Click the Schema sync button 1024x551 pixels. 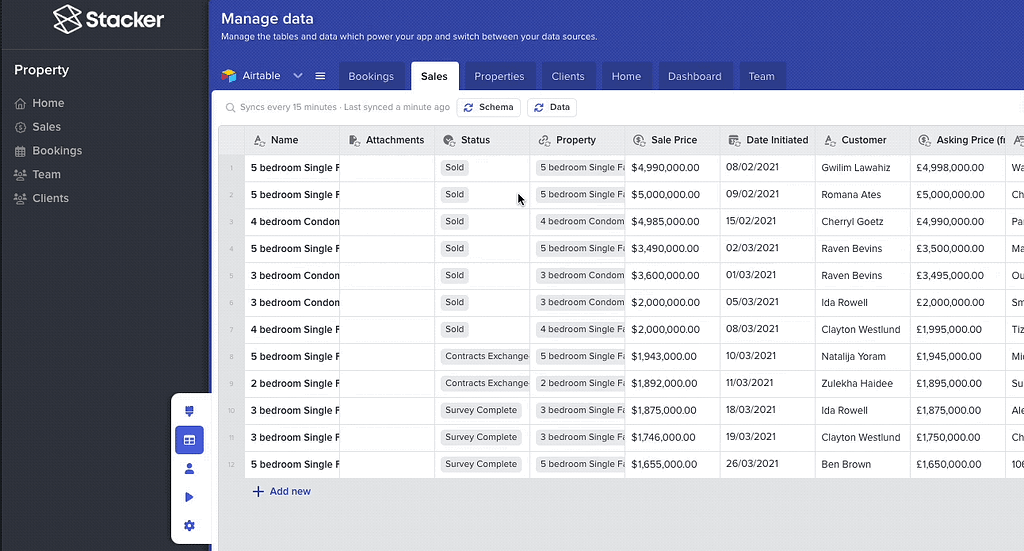click(488, 107)
